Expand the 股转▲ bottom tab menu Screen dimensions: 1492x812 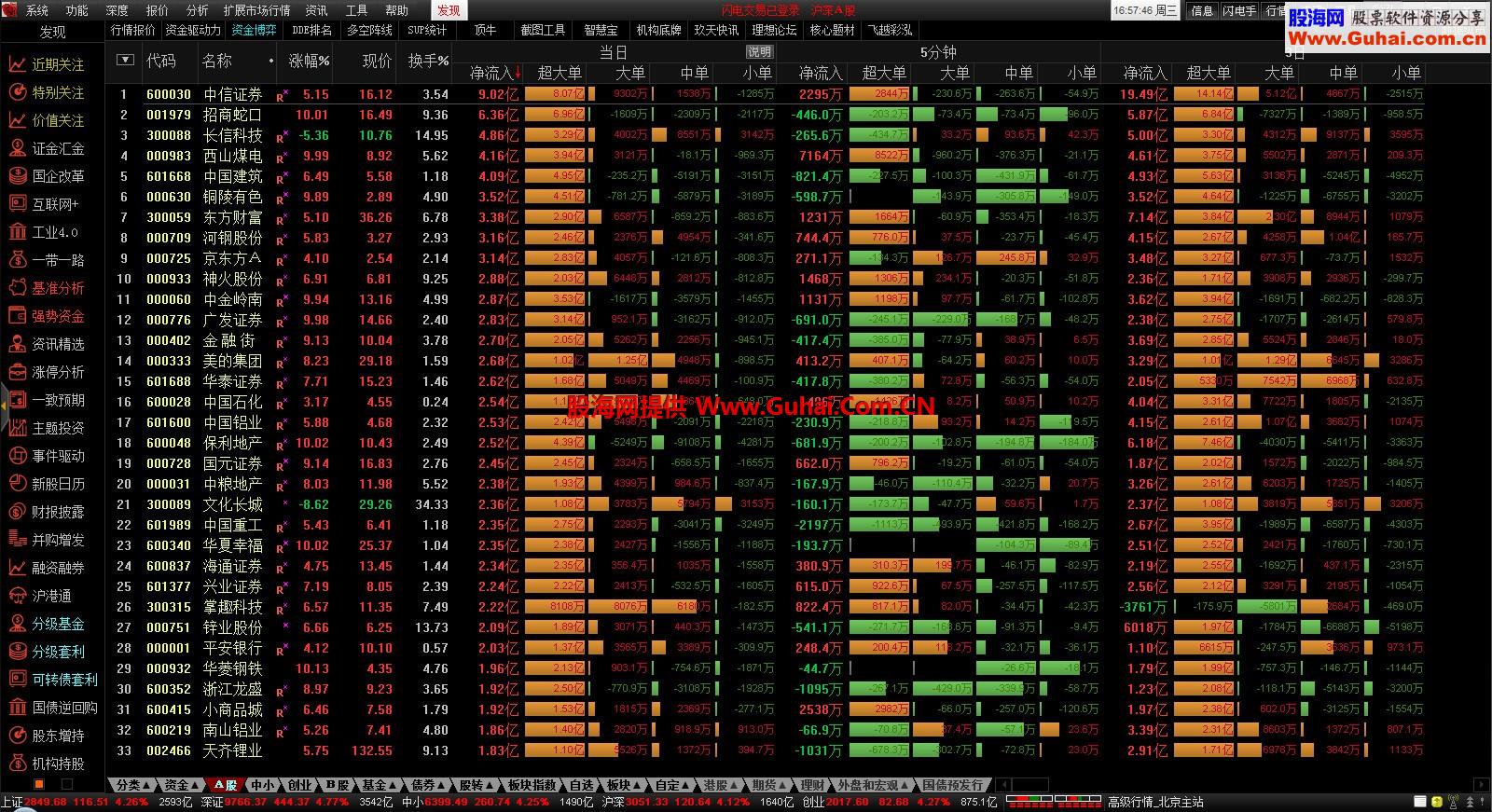coord(477,786)
